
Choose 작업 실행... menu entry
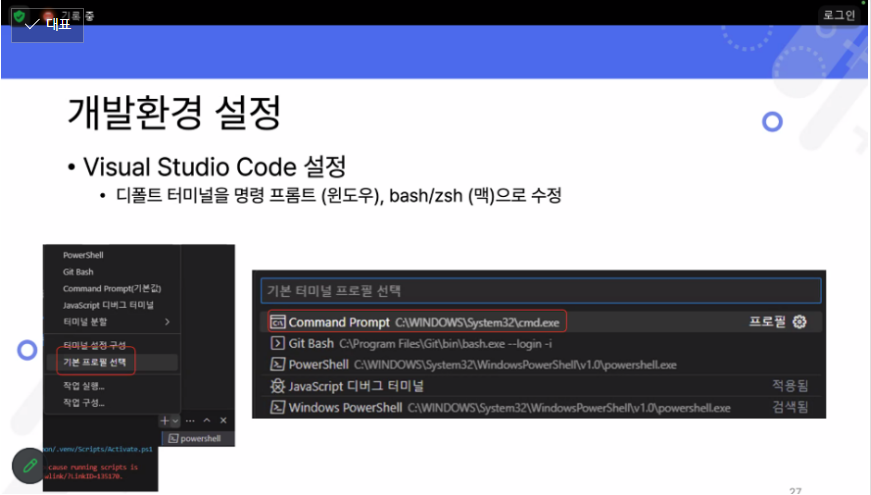point(84,386)
